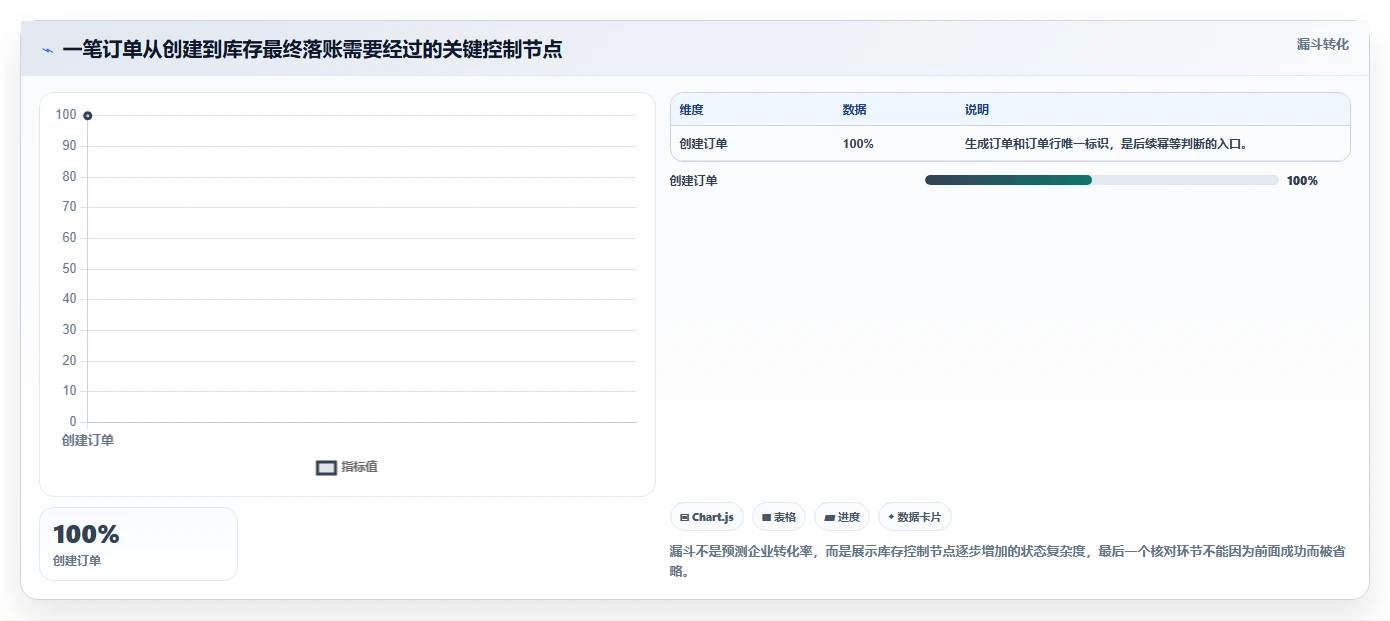This screenshot has width=1390, height=621.
Task: Click the 表格 tag
Action: point(779,517)
